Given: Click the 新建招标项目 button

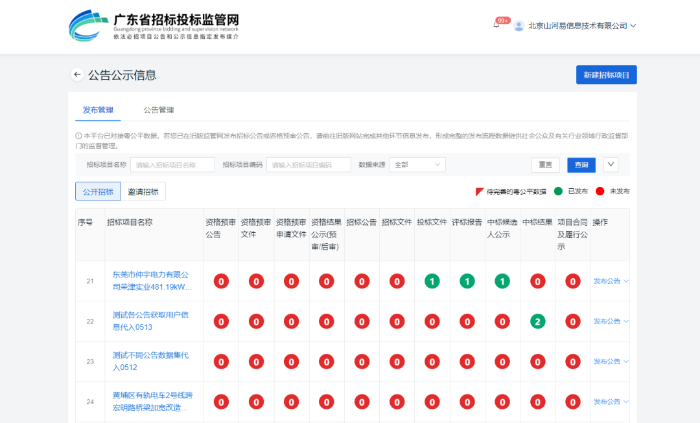Looking at the screenshot, I should (606, 75).
